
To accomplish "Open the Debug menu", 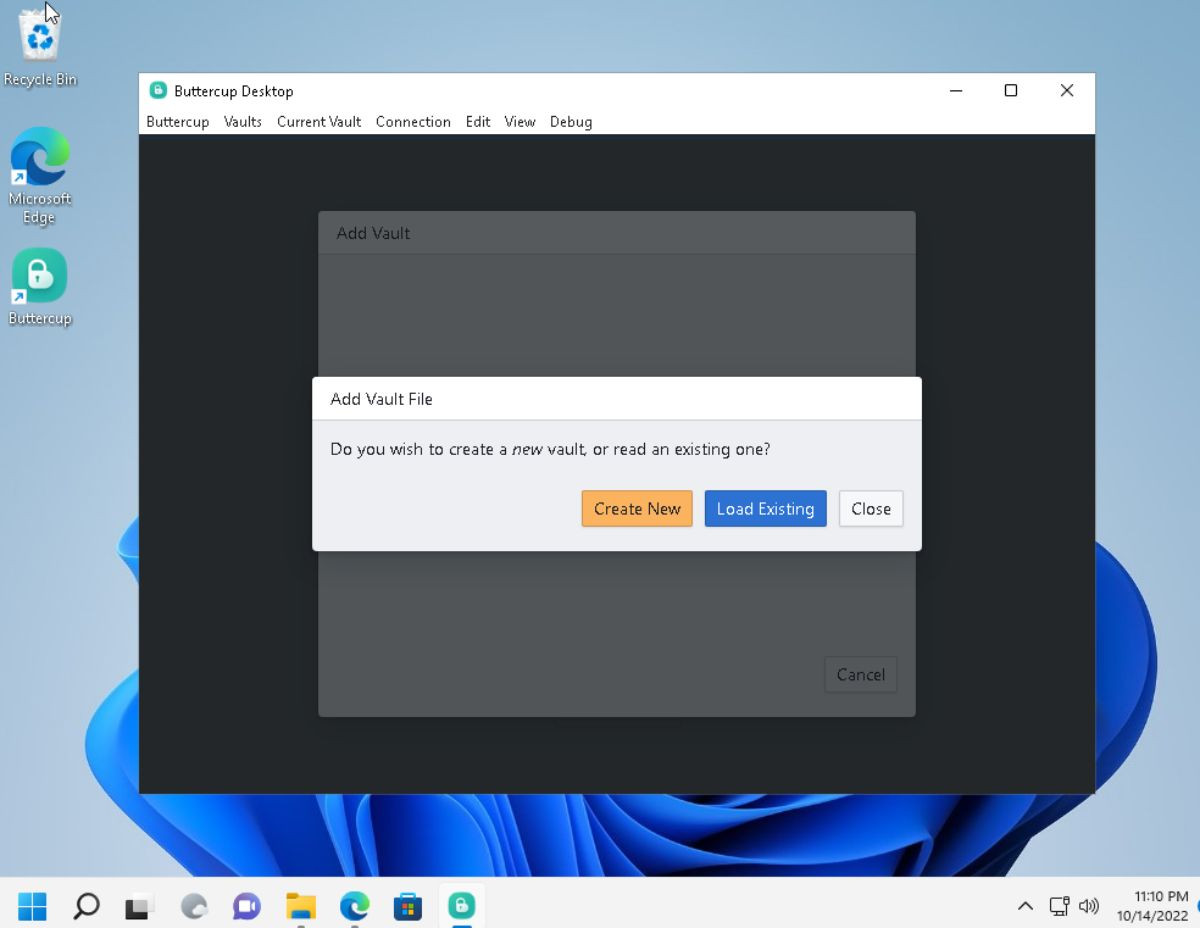I will [571, 121].
